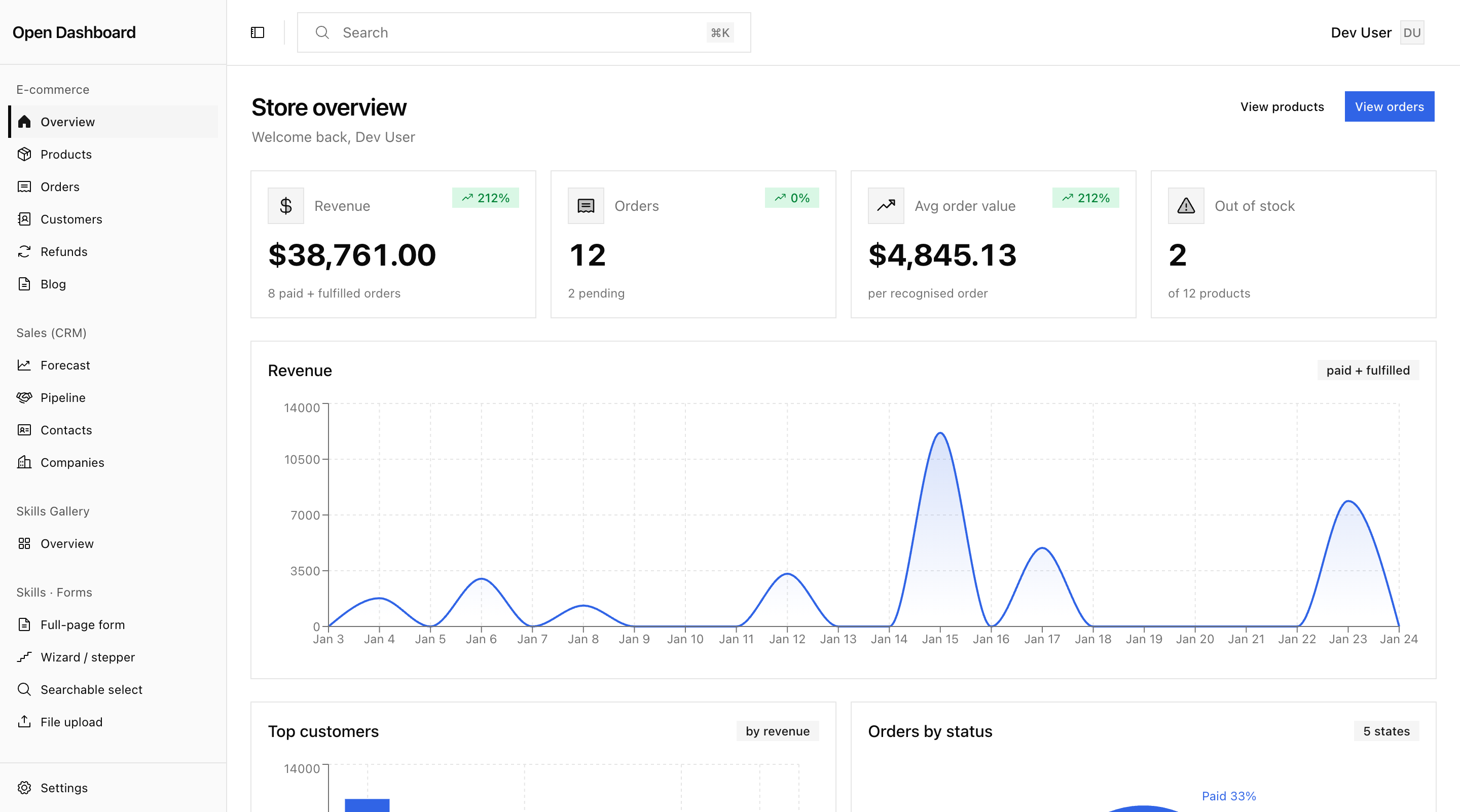Click the Orders sidebar icon
Screen dimensions: 1460x812
coord(24,187)
